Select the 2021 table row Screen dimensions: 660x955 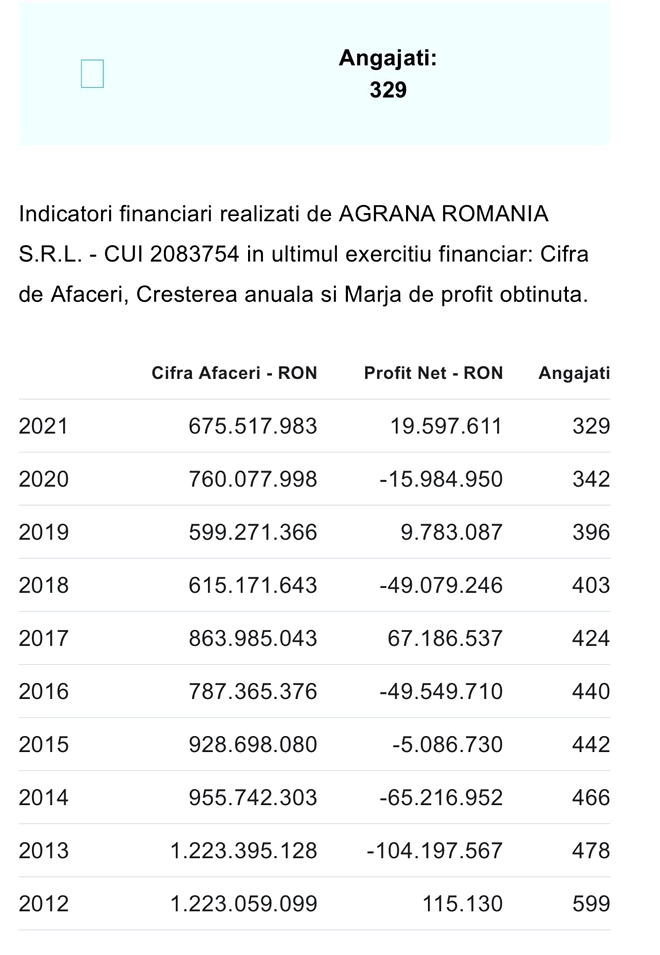pos(314,426)
